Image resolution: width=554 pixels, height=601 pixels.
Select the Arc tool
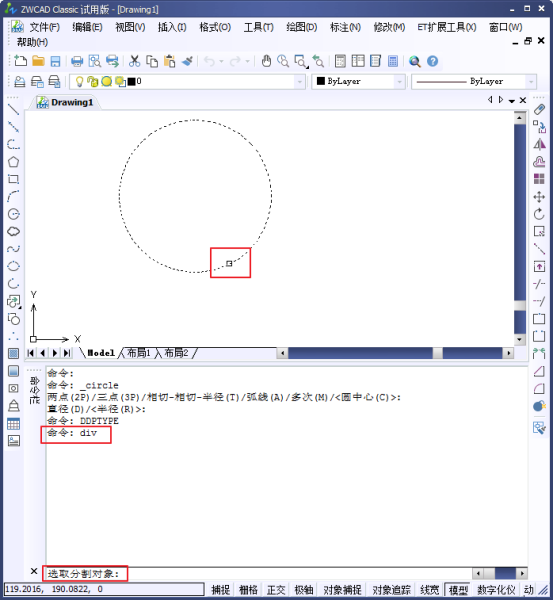pos(13,197)
